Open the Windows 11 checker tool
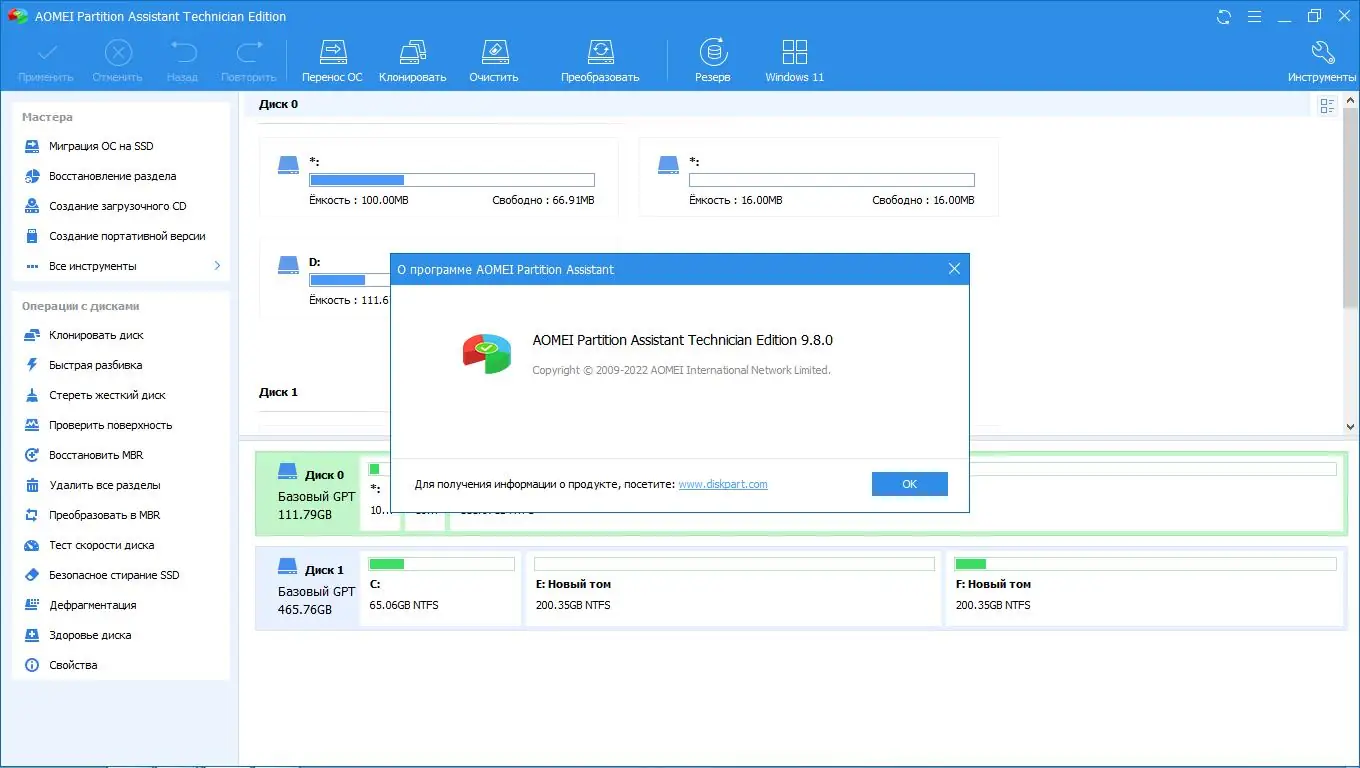Image resolution: width=1360 pixels, height=768 pixels. [794, 61]
